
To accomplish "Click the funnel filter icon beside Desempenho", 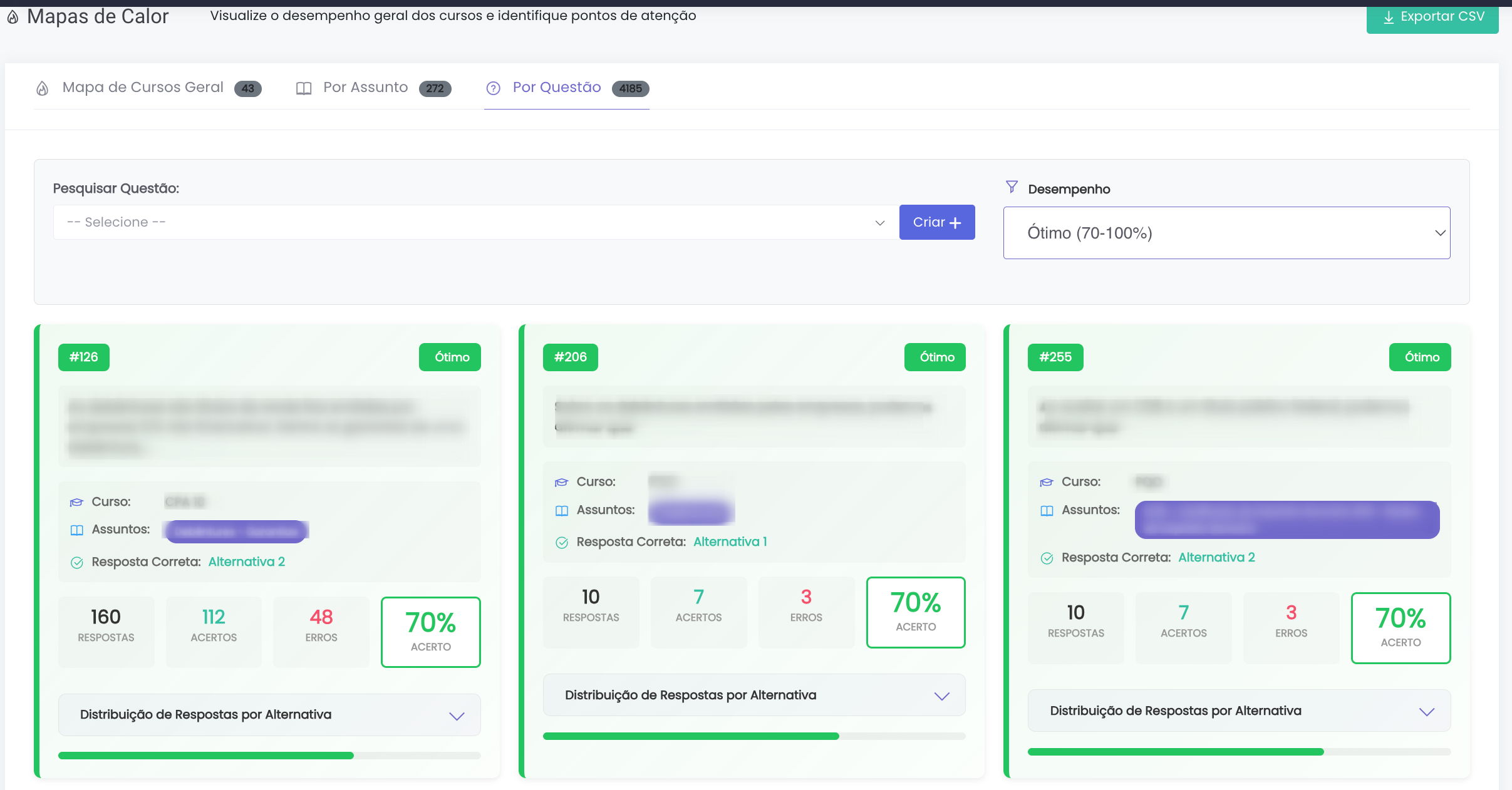I will click(x=1012, y=187).
